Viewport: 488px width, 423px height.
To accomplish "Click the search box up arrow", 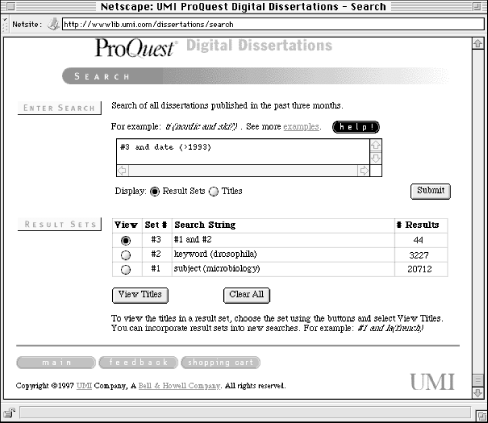I will coord(376,145).
